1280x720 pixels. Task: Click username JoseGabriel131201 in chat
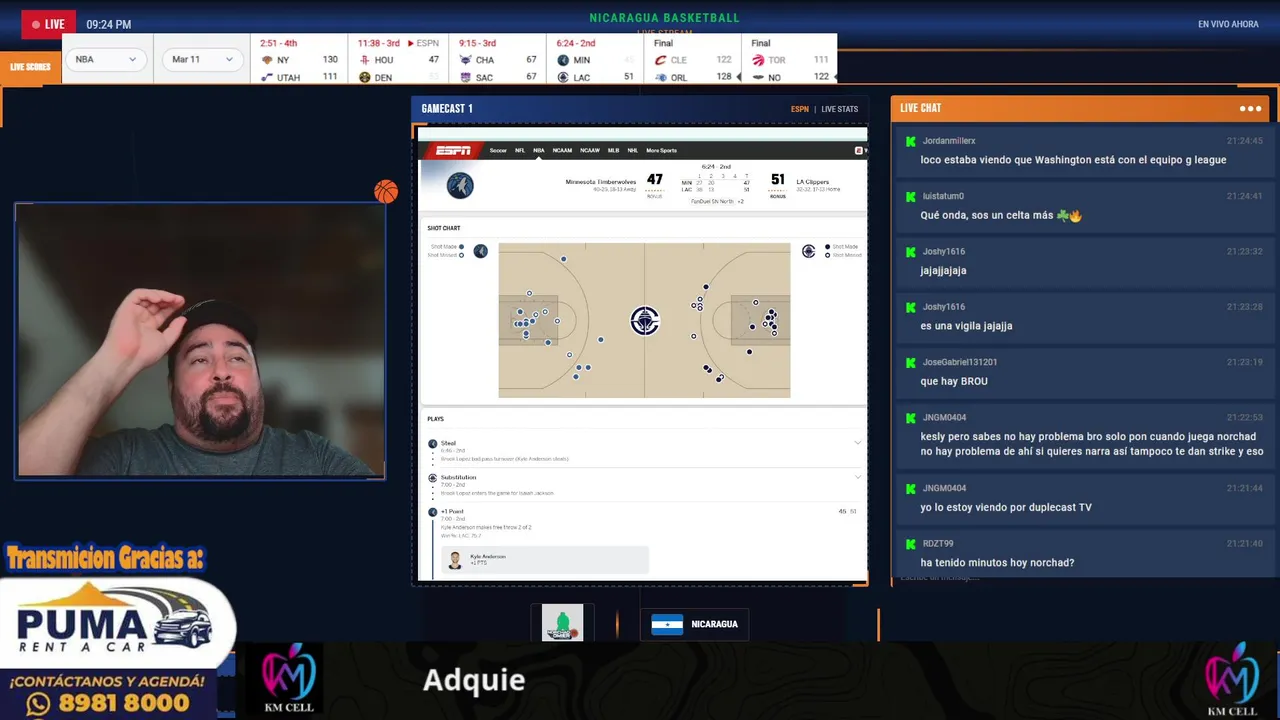959,362
